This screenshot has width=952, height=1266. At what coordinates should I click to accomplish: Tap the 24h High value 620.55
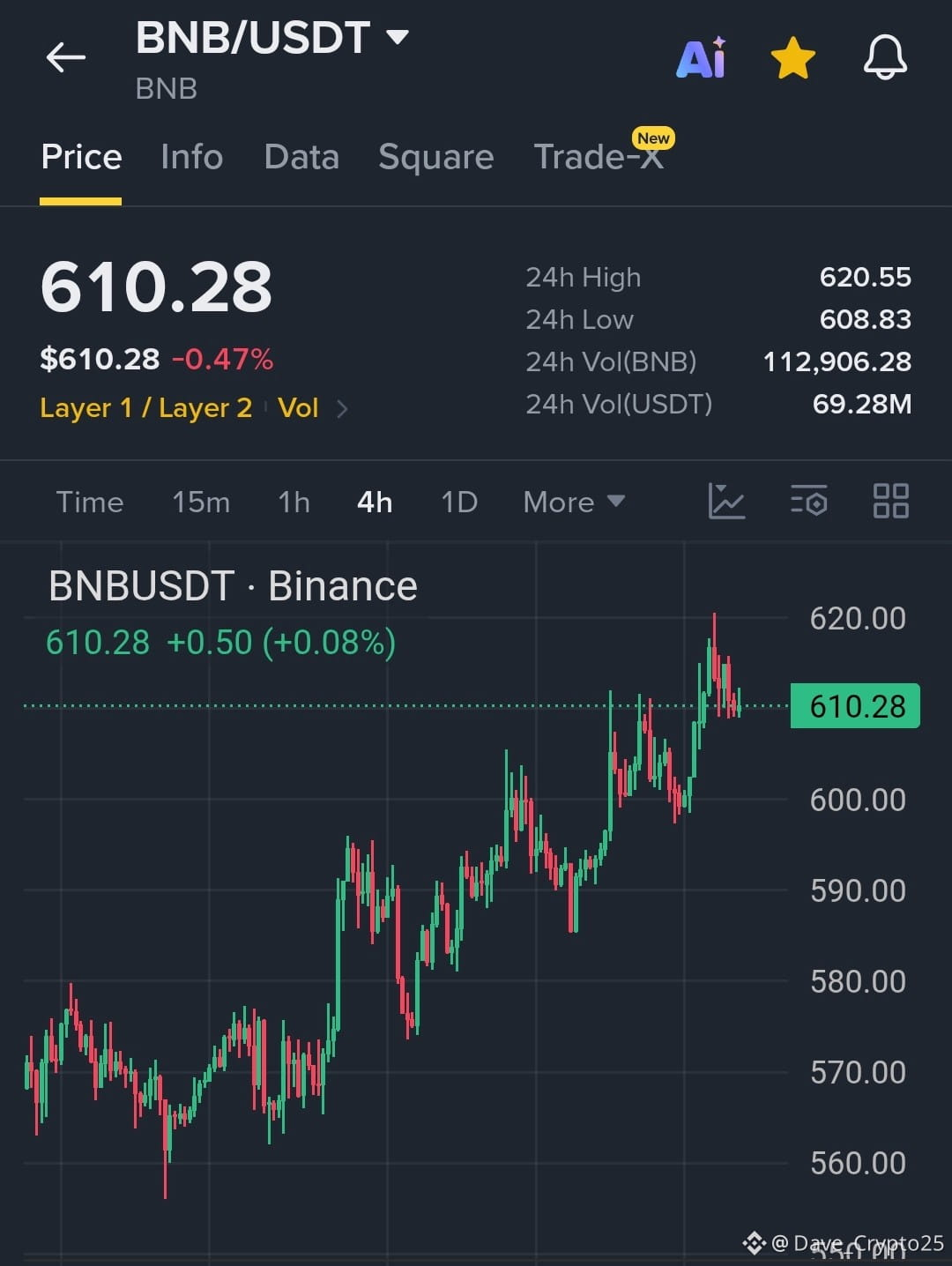pos(866,278)
